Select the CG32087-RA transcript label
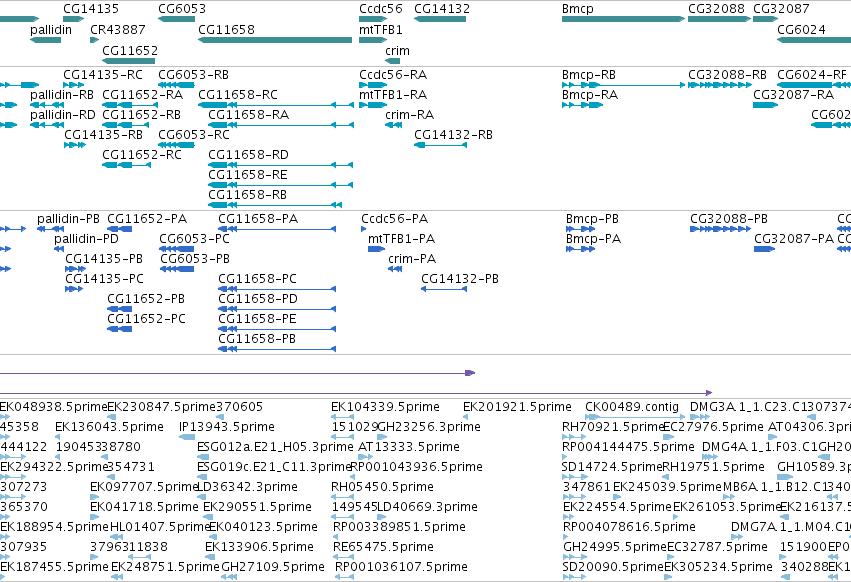851x582 pixels. click(793, 94)
